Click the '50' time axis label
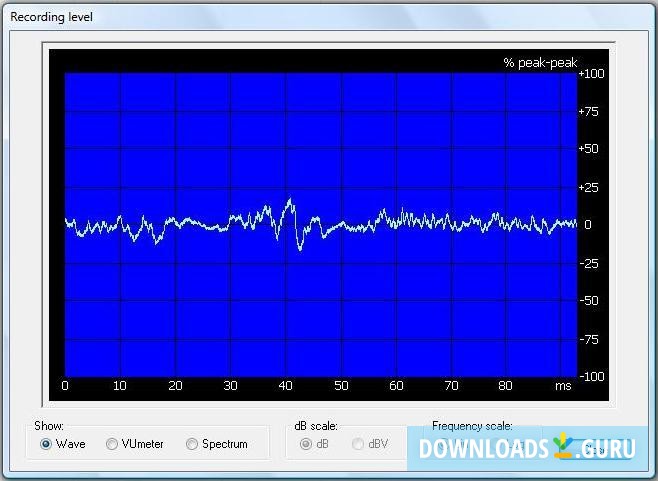This screenshot has height=481, width=658. [x=341, y=385]
